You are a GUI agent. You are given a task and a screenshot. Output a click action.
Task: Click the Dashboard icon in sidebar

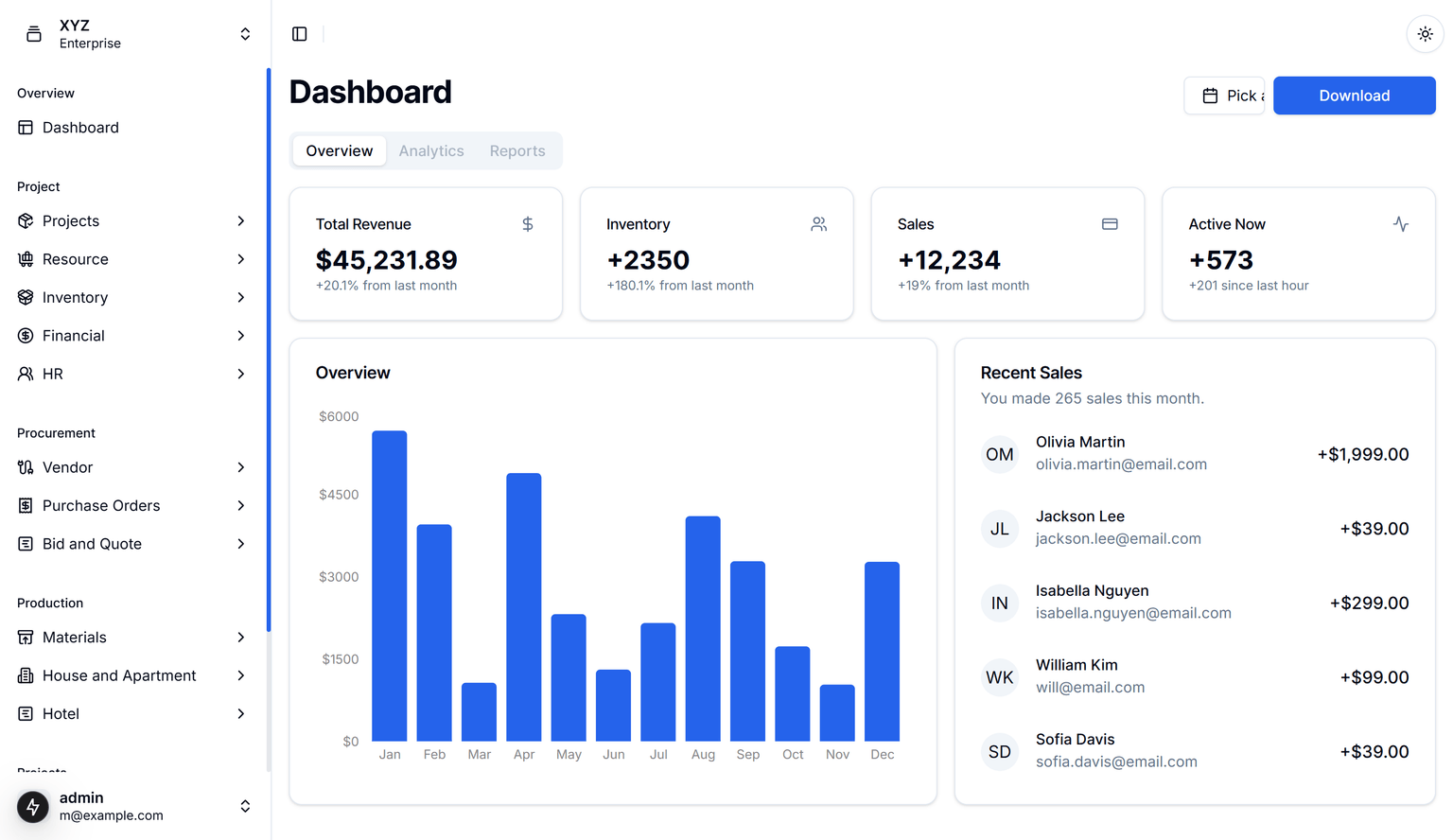coord(26,128)
